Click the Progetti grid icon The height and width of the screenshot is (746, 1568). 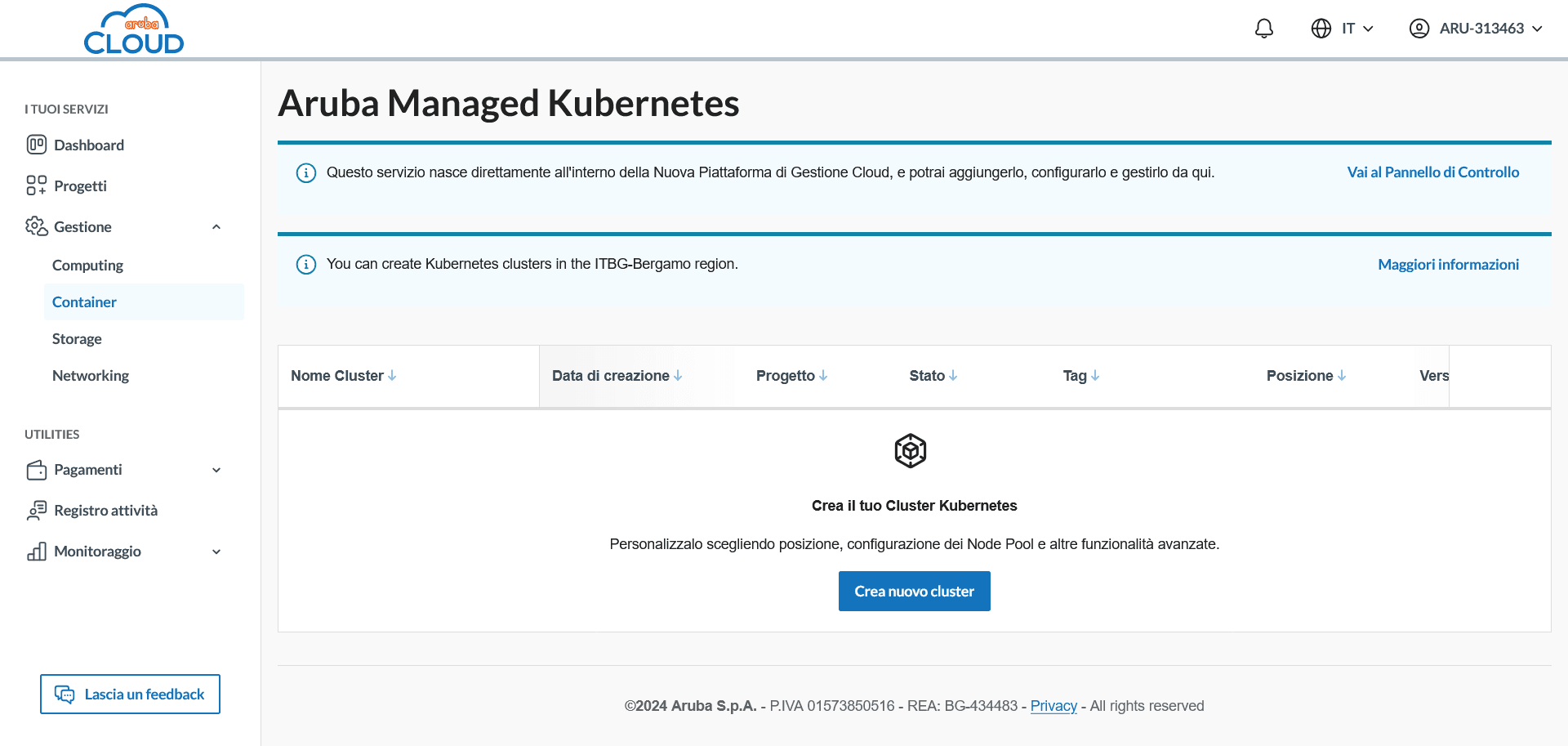36,185
